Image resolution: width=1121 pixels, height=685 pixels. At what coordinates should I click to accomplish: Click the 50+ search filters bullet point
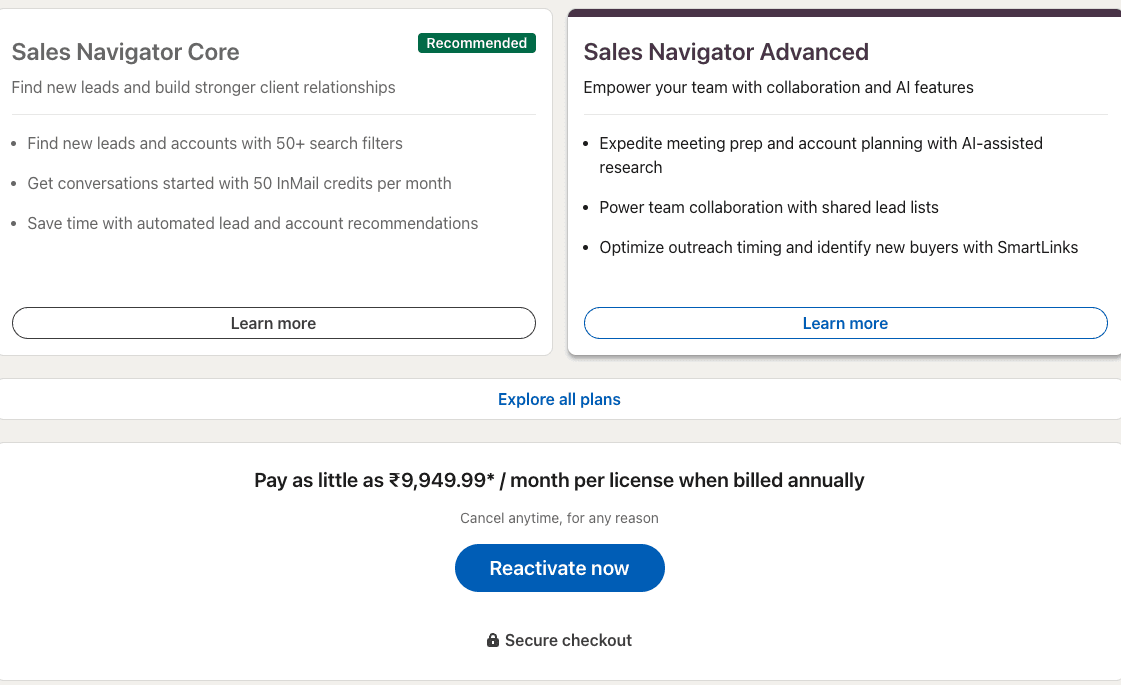point(215,143)
